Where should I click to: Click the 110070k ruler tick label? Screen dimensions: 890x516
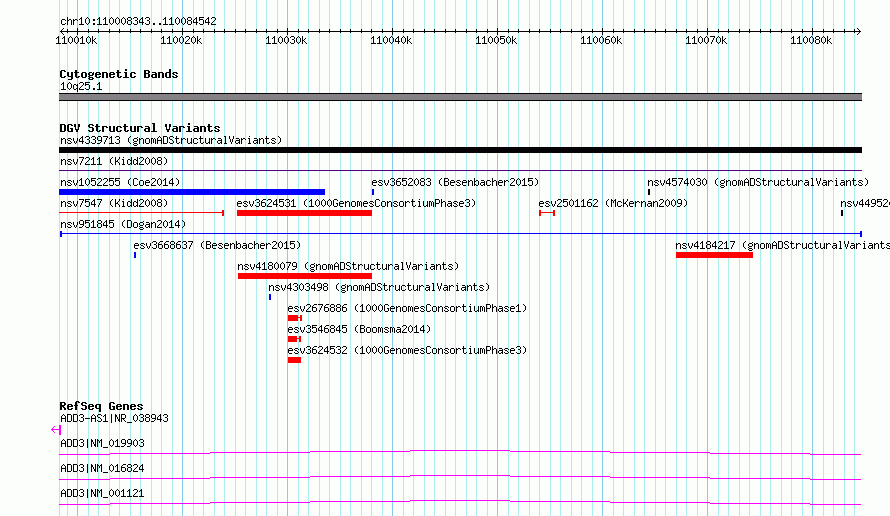click(x=706, y=41)
